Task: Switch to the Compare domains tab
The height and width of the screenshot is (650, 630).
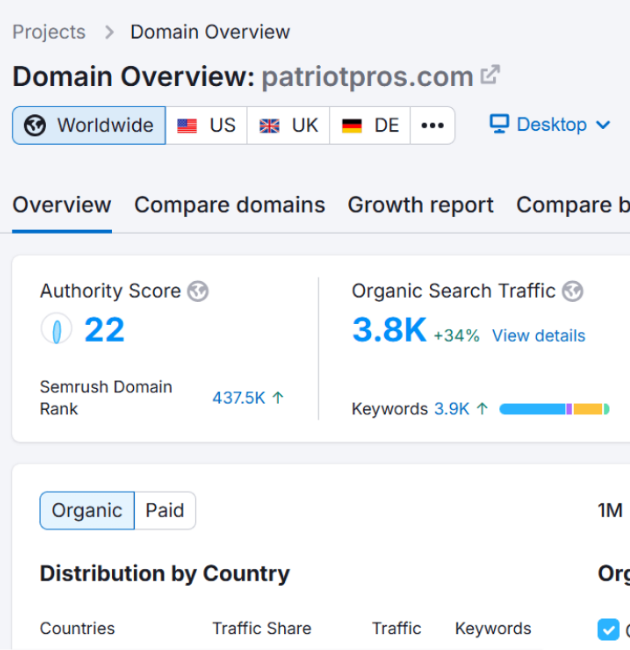Action: coord(230,205)
